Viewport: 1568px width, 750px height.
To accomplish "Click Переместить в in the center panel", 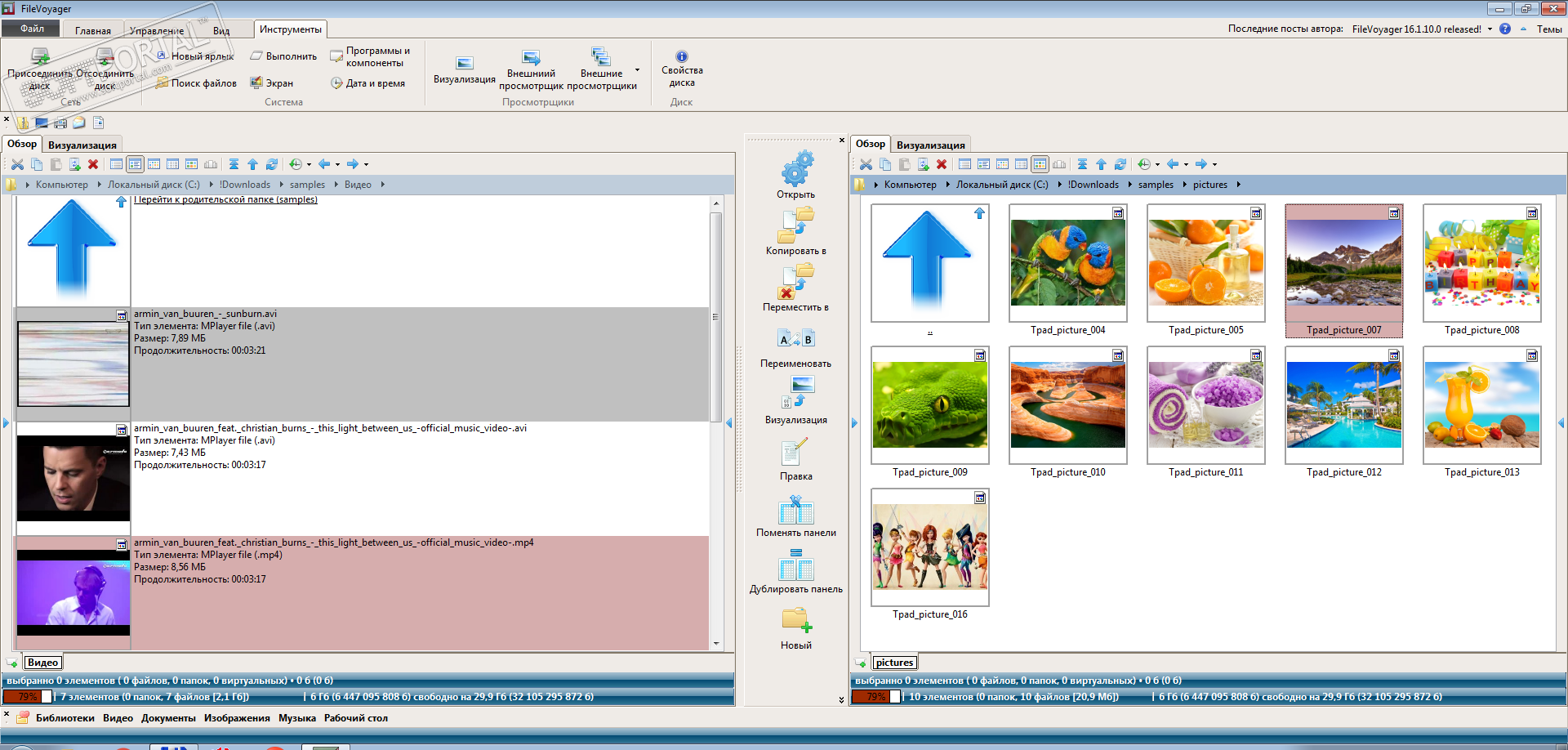I will pos(796,288).
